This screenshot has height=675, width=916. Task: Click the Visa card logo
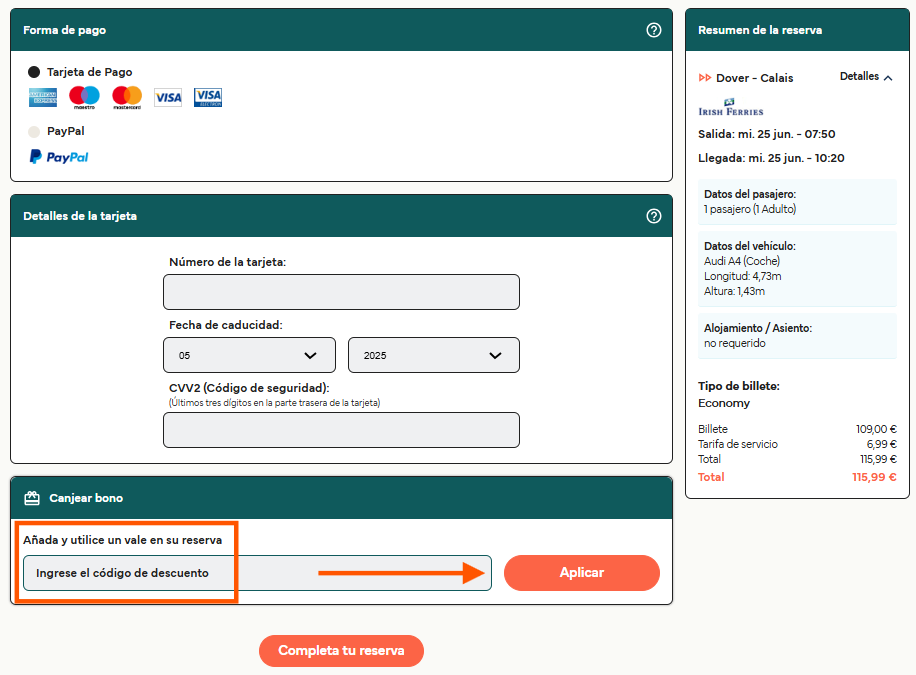tap(168, 97)
